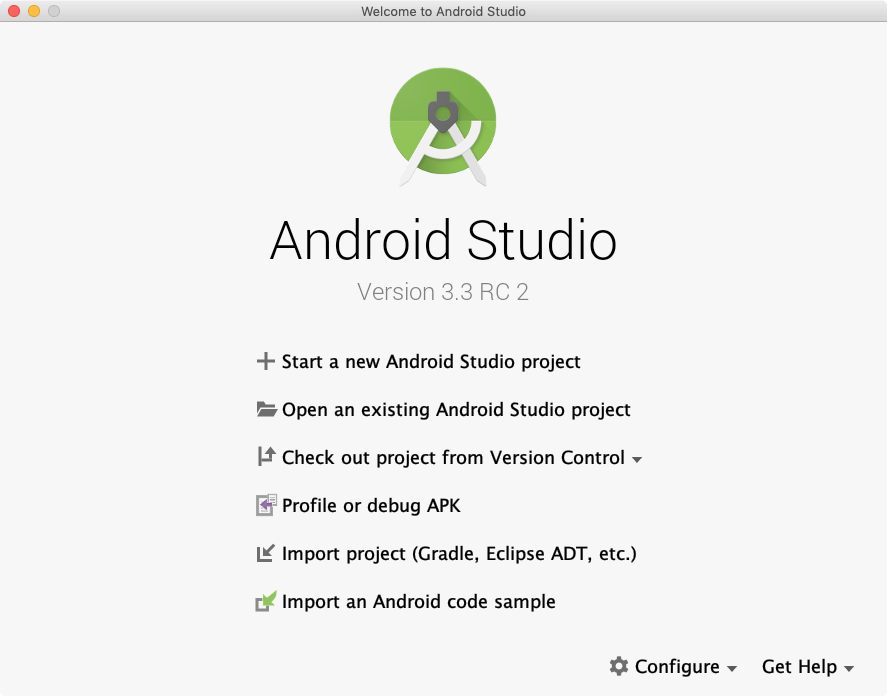
Task: Click the Version 3.3 RC 2 text
Action: pyautogui.click(x=443, y=292)
